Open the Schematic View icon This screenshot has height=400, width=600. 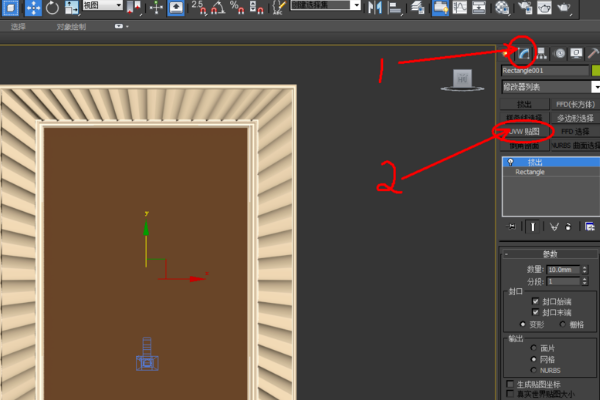479,7
